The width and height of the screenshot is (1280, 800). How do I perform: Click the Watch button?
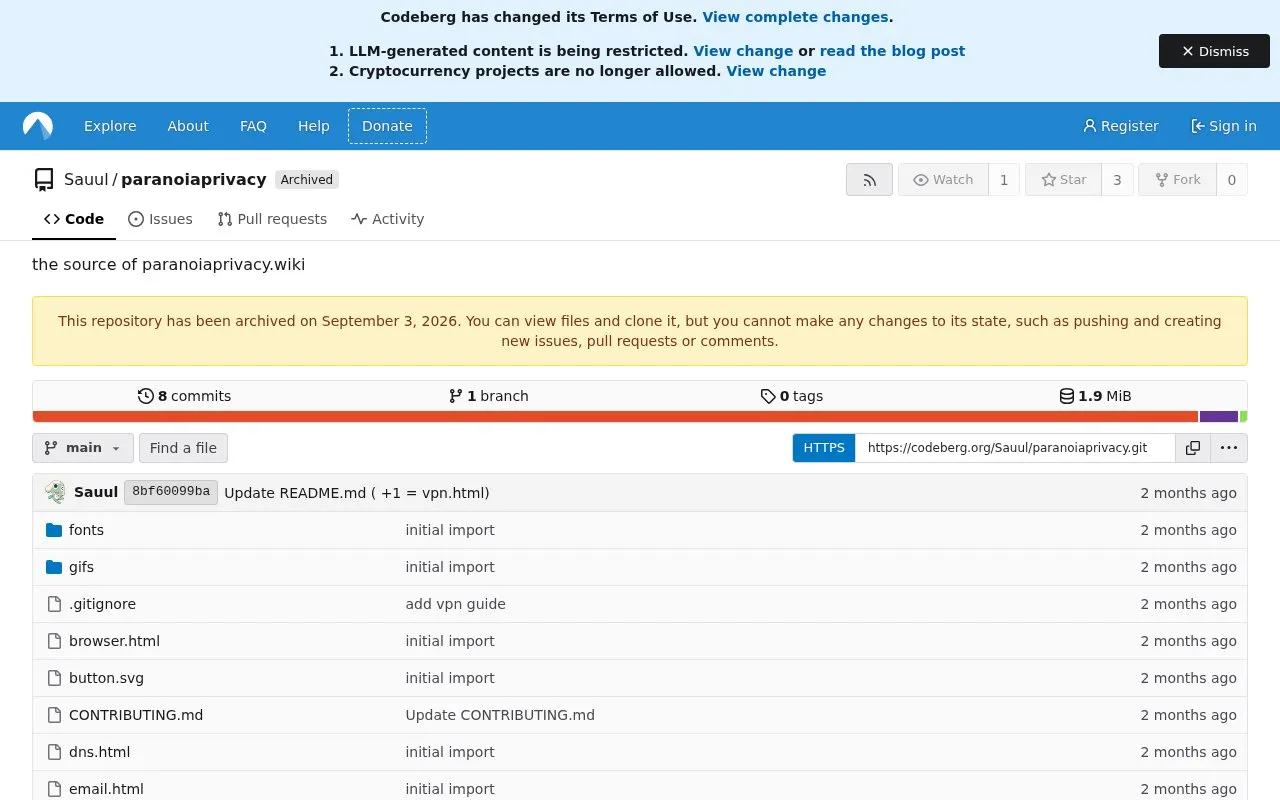[943, 180]
